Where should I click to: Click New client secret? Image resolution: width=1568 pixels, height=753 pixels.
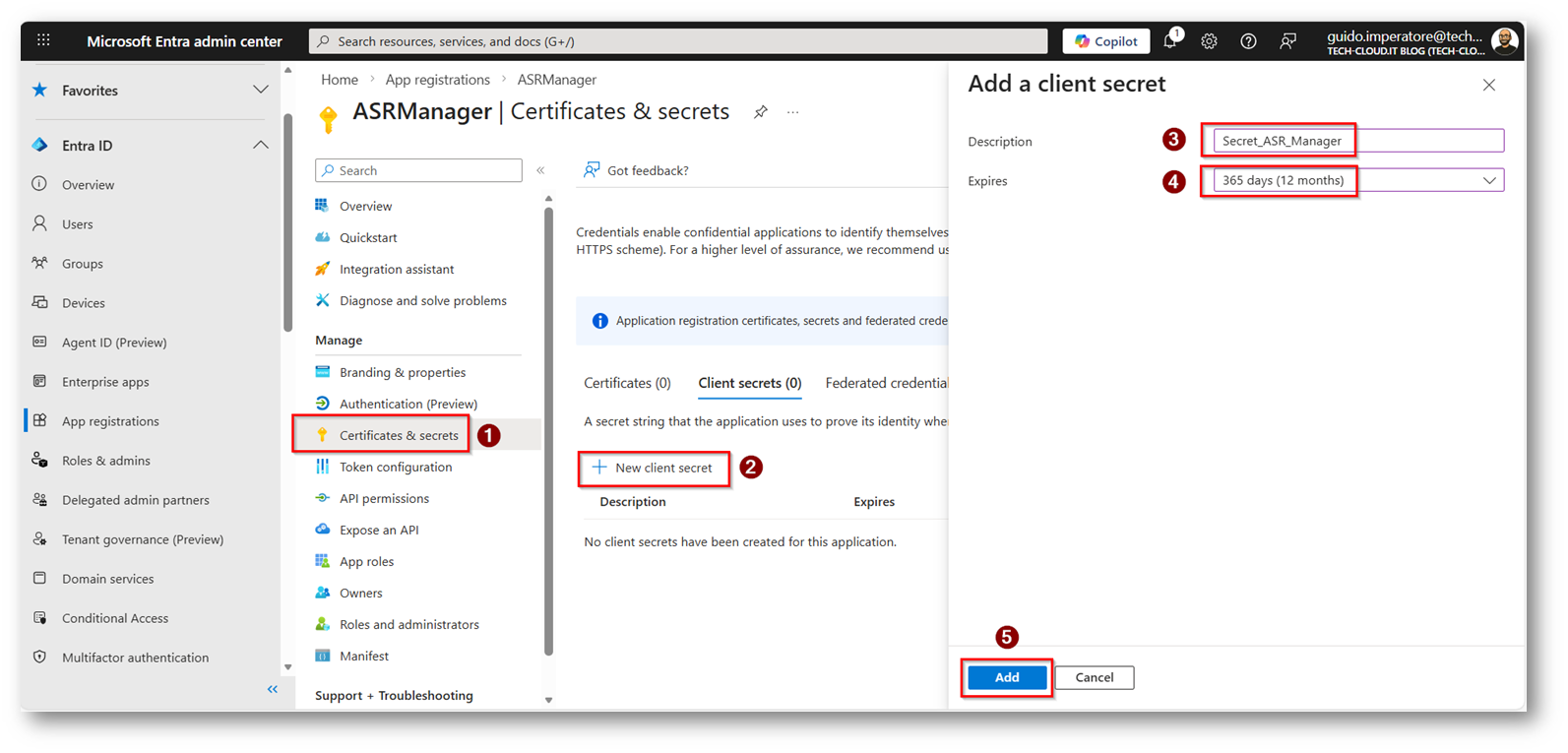(x=654, y=469)
